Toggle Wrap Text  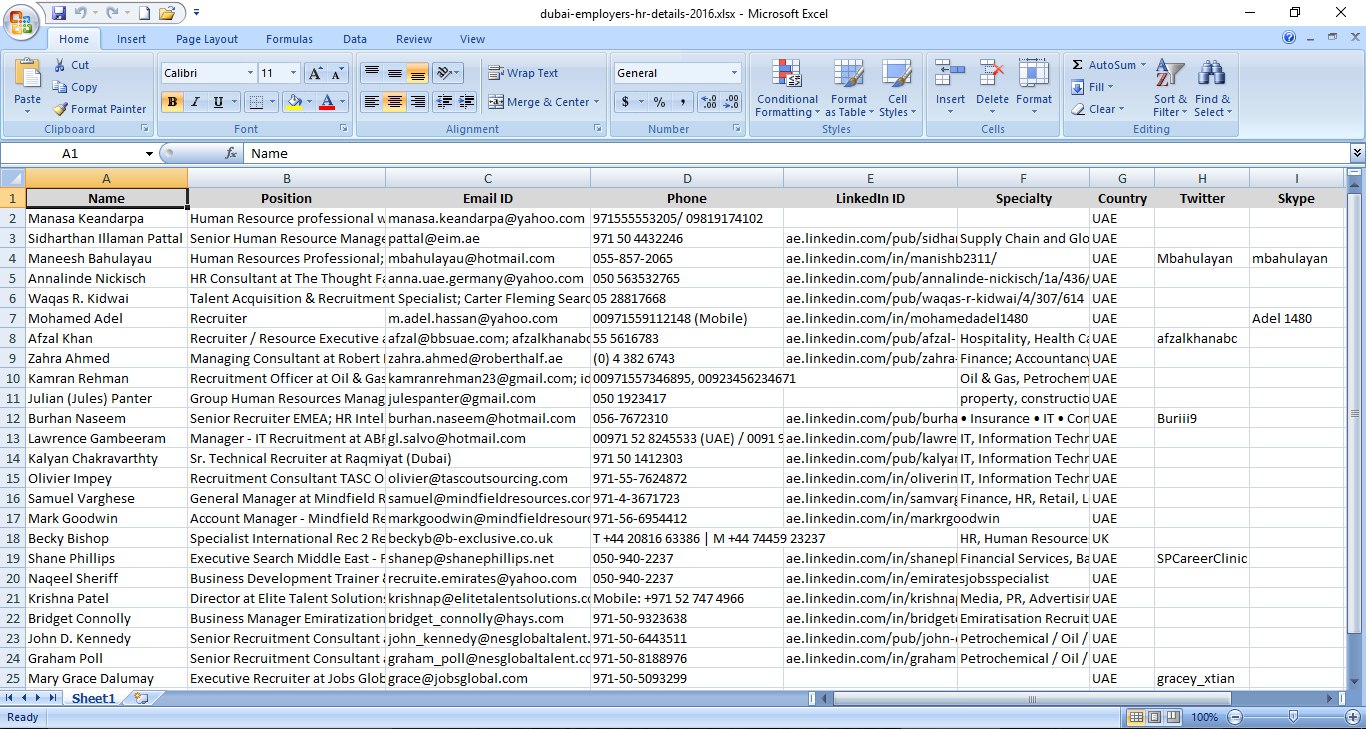524,73
